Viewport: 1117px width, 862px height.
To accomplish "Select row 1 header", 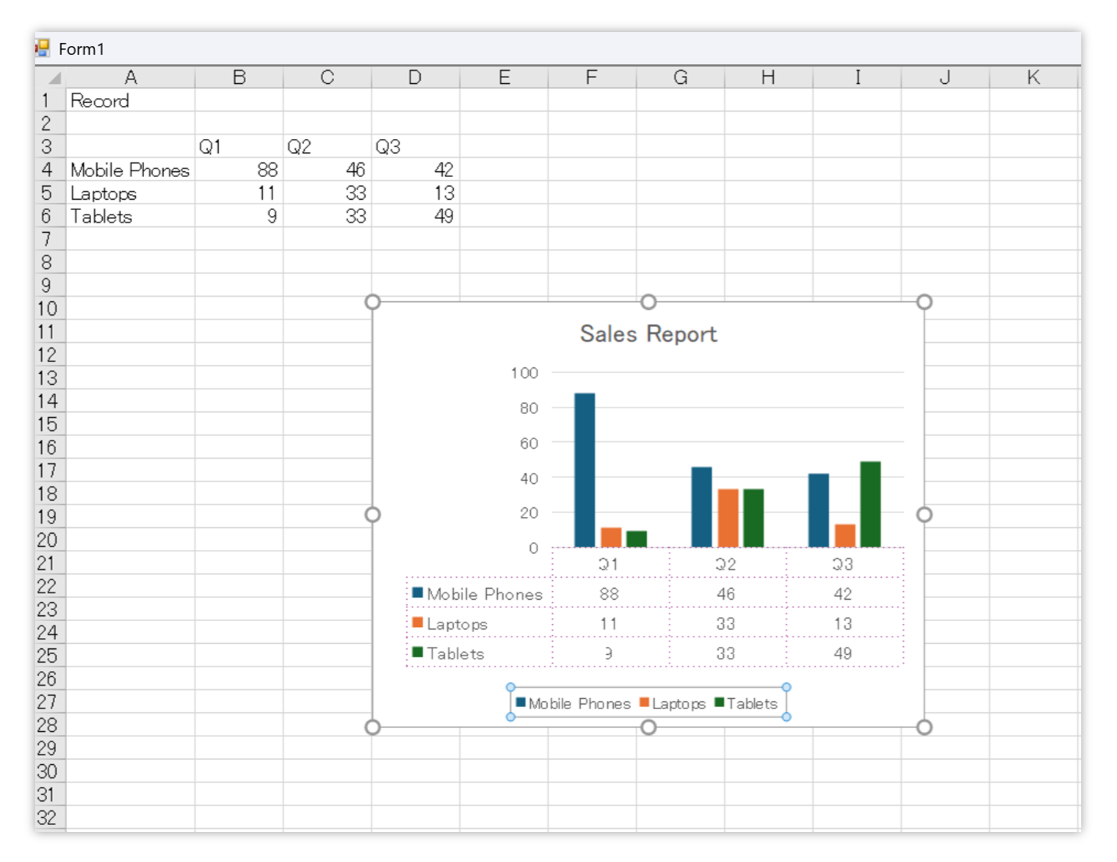I will pyautogui.click(x=51, y=100).
